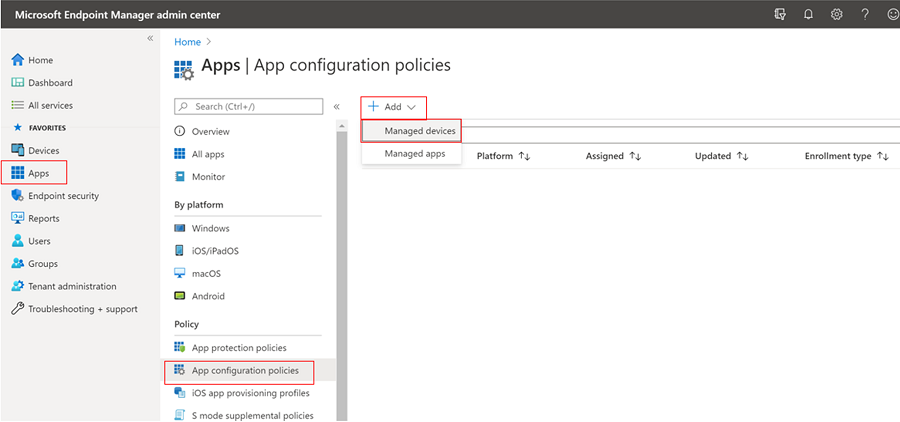Expand the Add dropdown button
Viewport: 900px width, 422px height.
click(393, 107)
